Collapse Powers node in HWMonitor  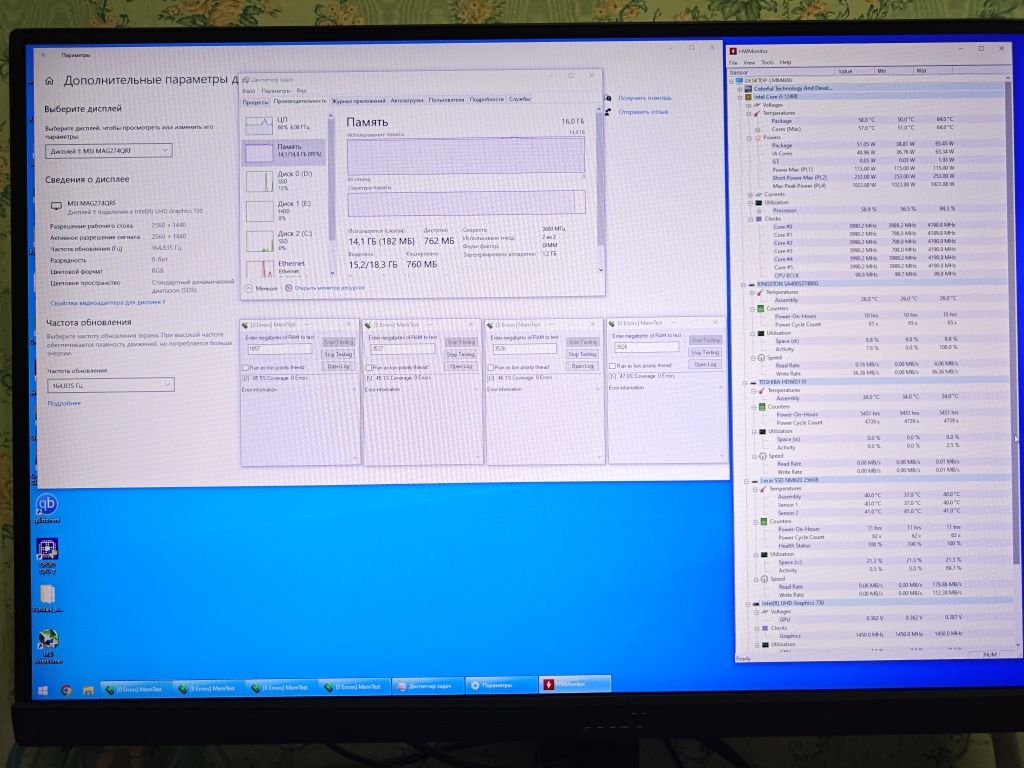click(x=749, y=138)
